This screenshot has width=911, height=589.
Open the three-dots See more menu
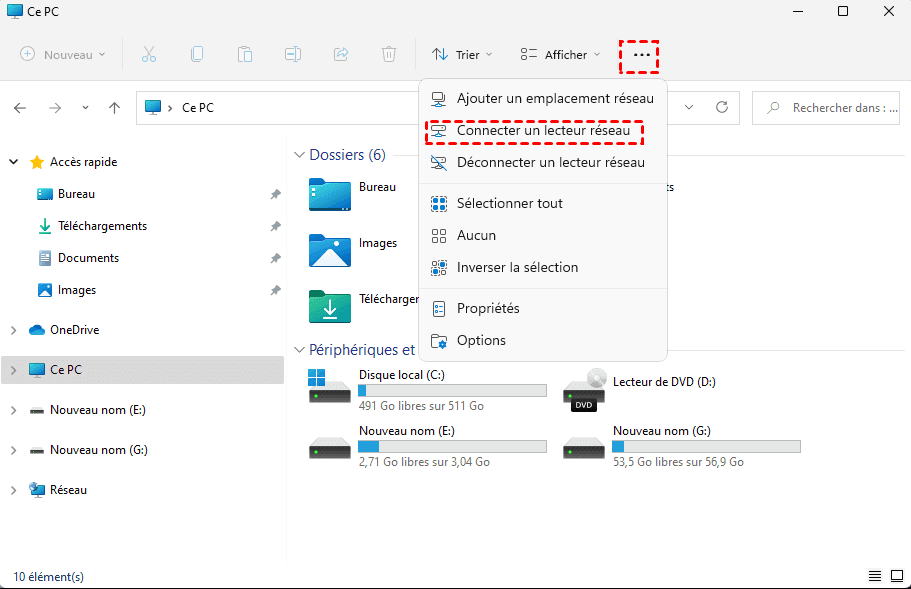[x=641, y=54]
